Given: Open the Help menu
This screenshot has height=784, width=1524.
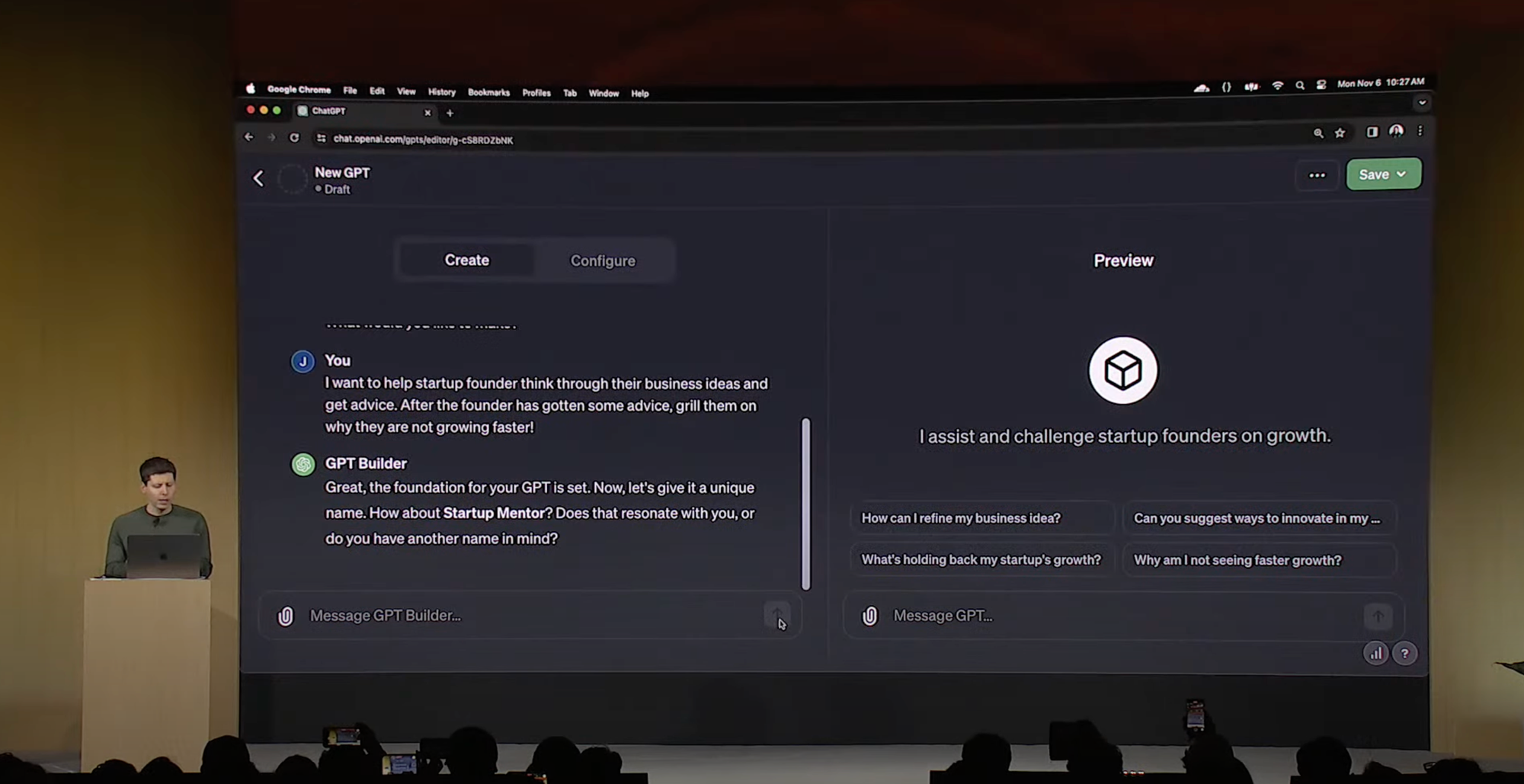Looking at the screenshot, I should tap(640, 94).
